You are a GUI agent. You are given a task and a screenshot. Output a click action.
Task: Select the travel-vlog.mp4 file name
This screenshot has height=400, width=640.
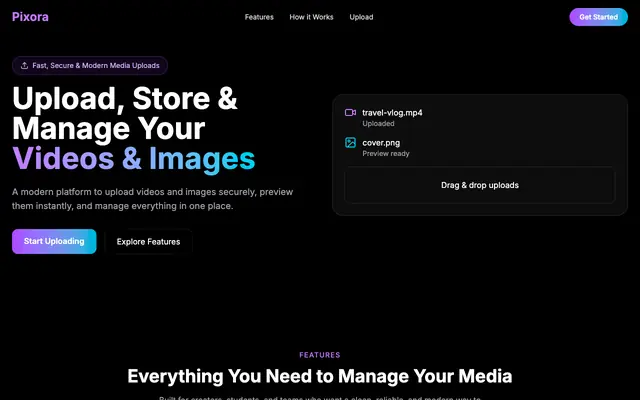(392, 113)
